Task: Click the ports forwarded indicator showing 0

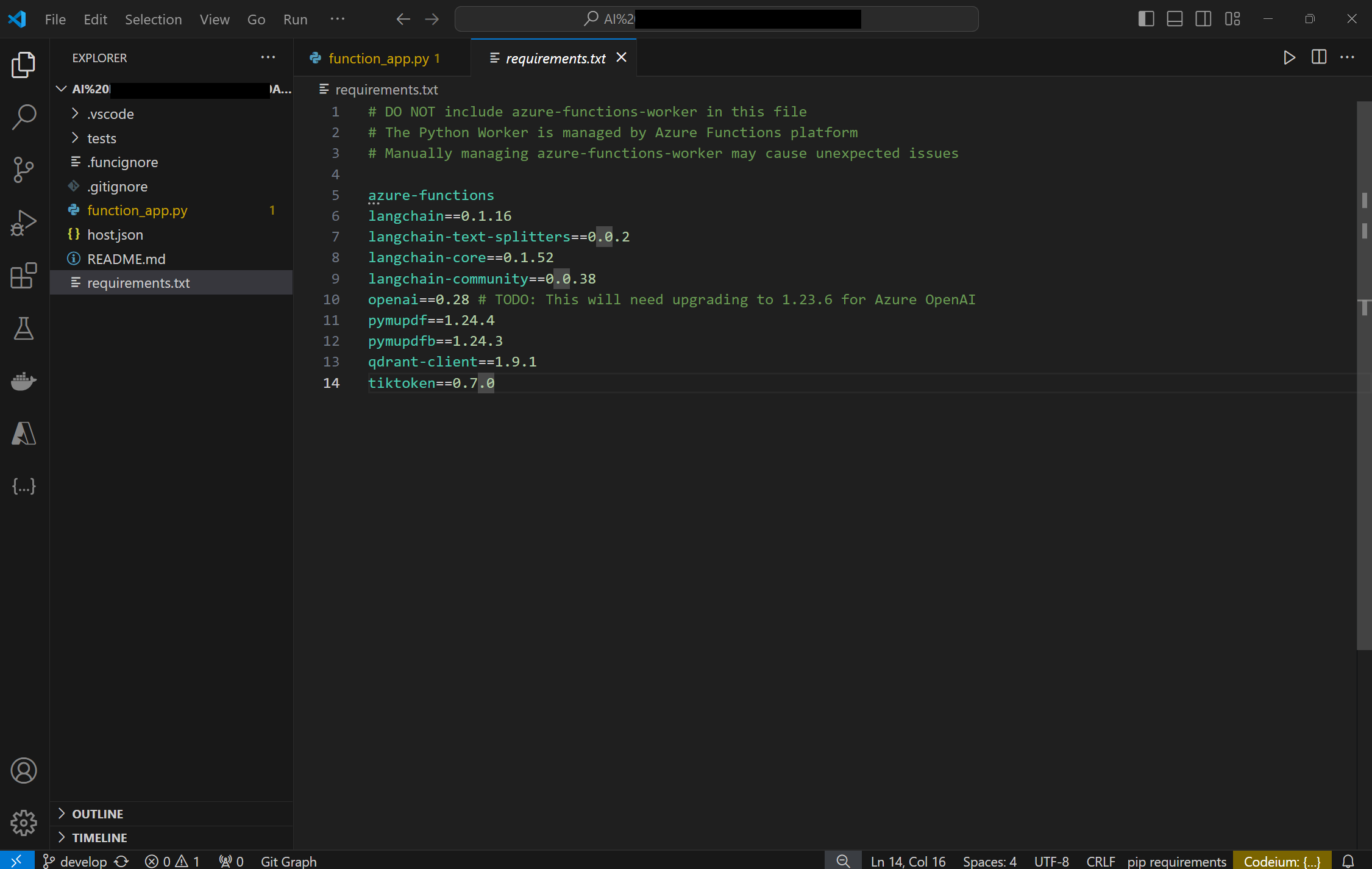Action: coord(232,861)
